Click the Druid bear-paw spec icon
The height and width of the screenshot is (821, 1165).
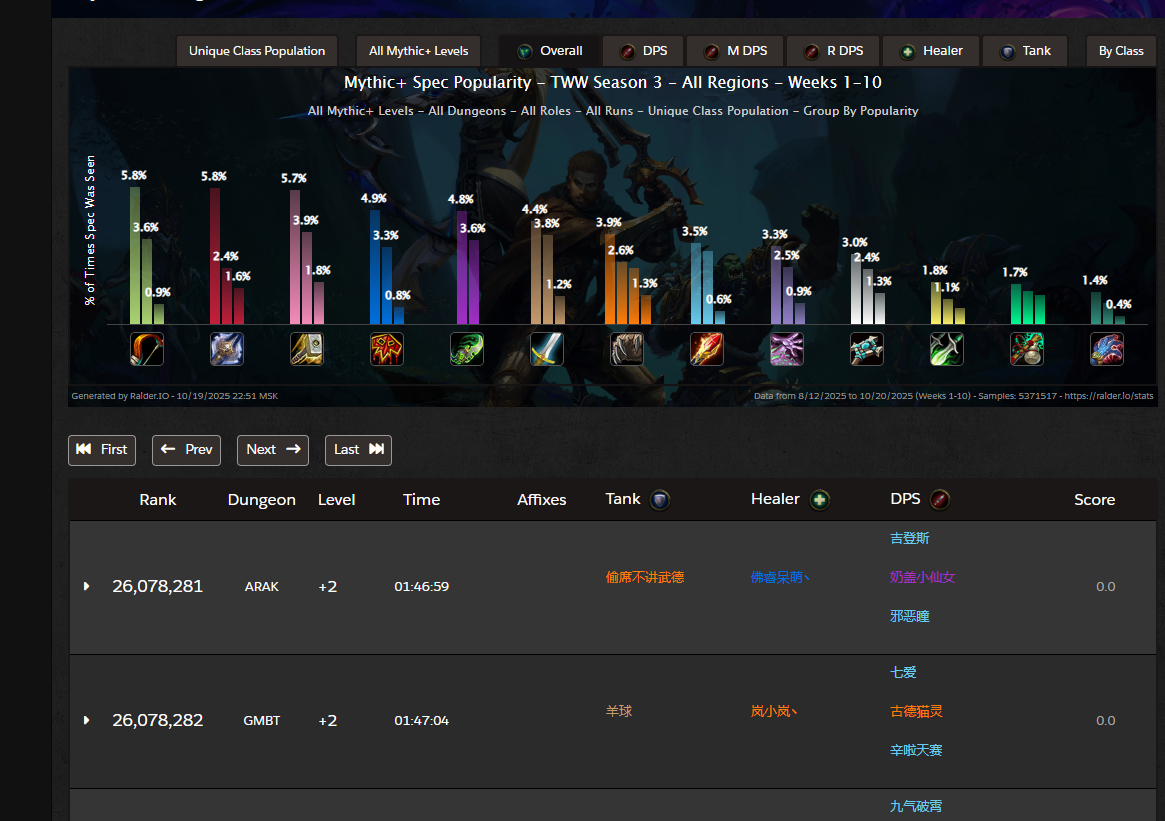(627, 349)
